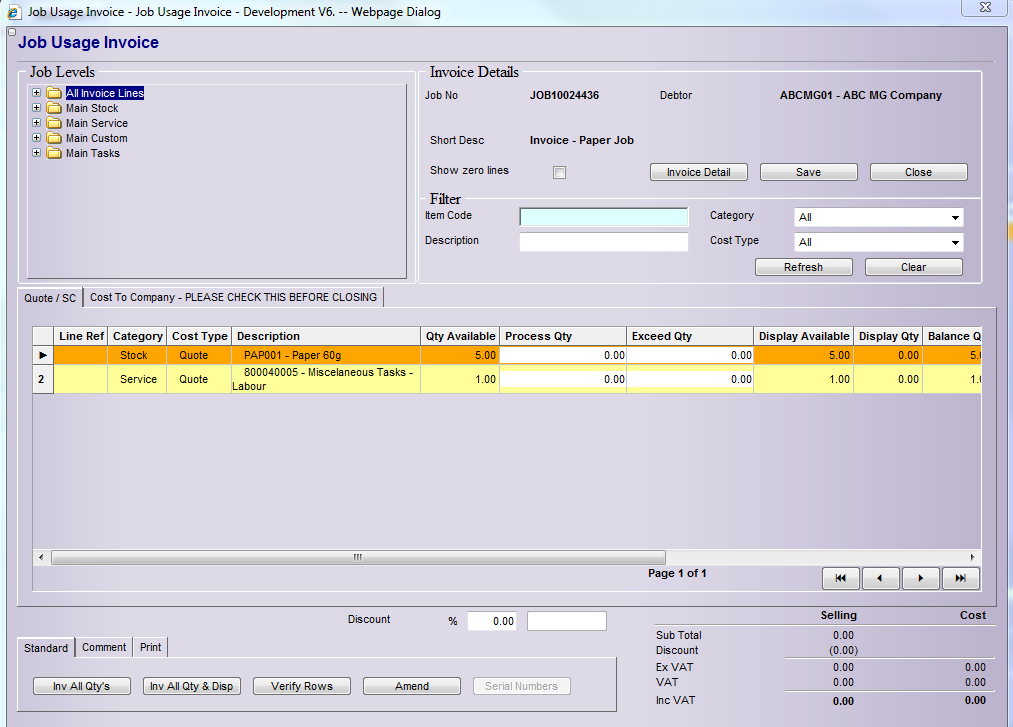Viewport: 1013px width, 727px height.
Task: Click next page arrow icon
Action: [x=920, y=578]
